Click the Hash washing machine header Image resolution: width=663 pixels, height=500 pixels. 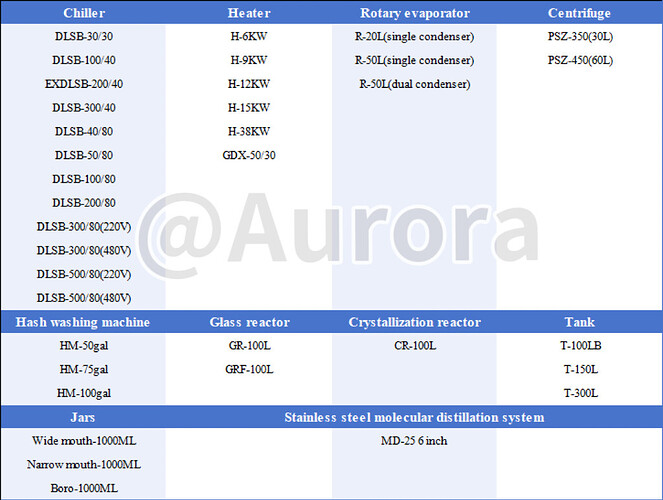point(83,322)
